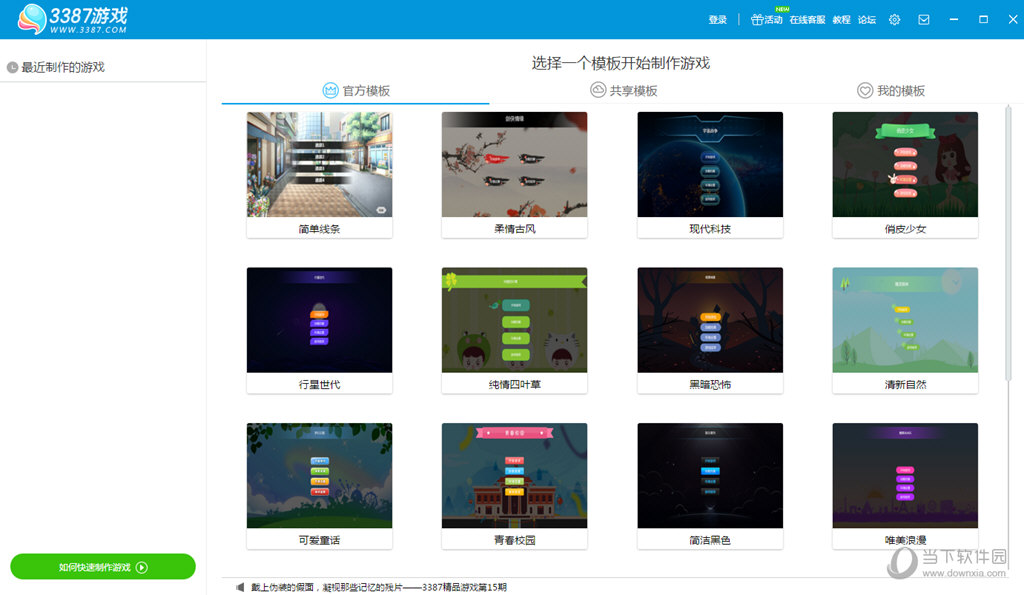Click the 纯情四叶草 caption text
The height and width of the screenshot is (595, 1024).
pos(515,385)
